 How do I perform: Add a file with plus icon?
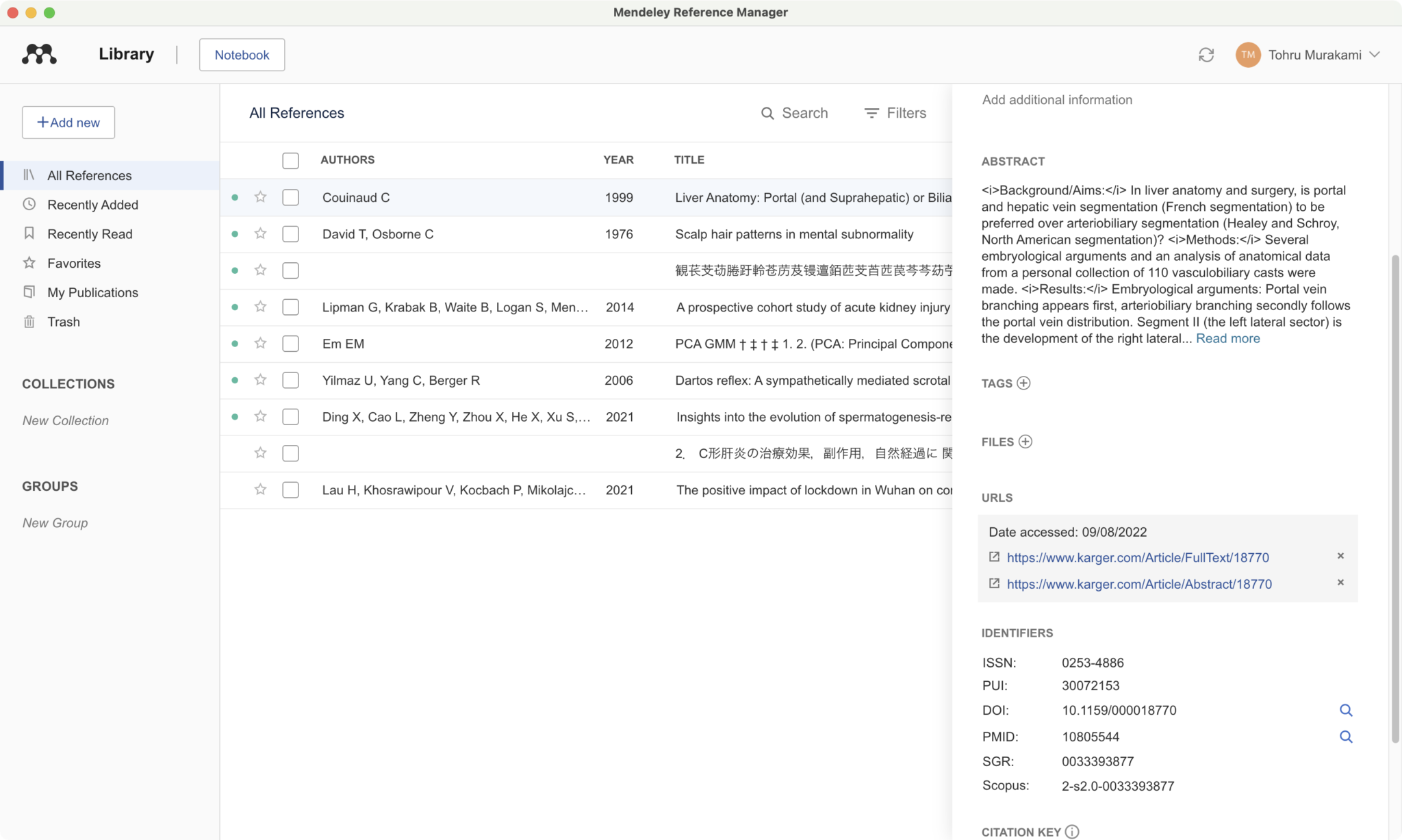(x=1025, y=442)
